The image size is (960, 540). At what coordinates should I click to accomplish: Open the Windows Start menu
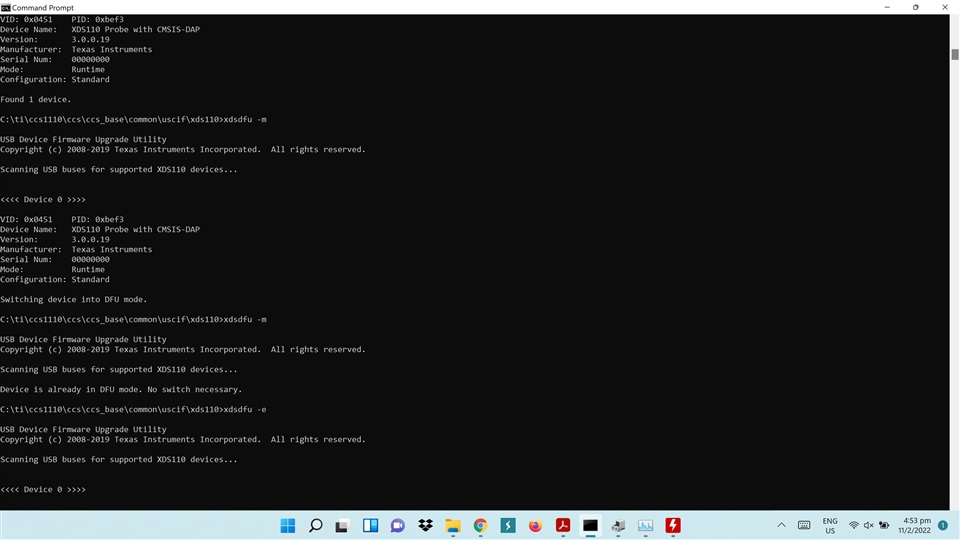click(x=288, y=525)
